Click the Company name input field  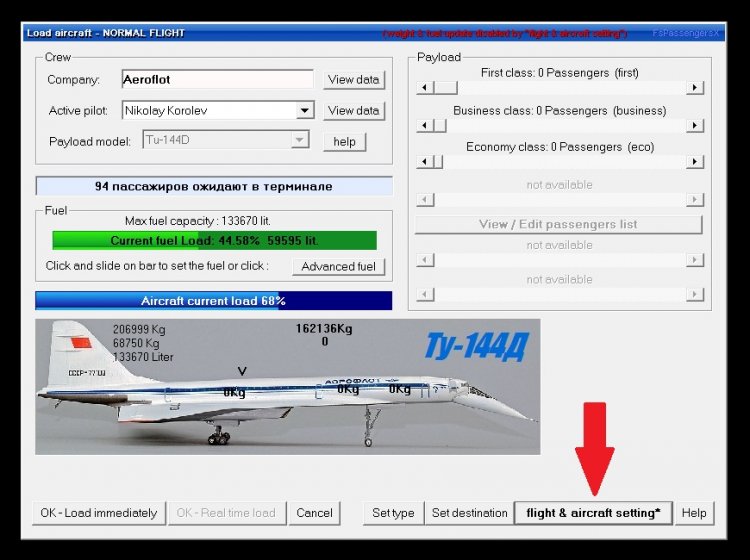pos(217,80)
